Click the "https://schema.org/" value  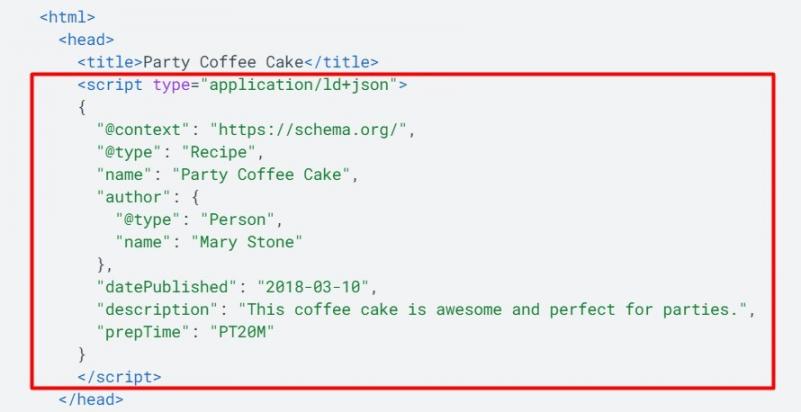coord(309,130)
